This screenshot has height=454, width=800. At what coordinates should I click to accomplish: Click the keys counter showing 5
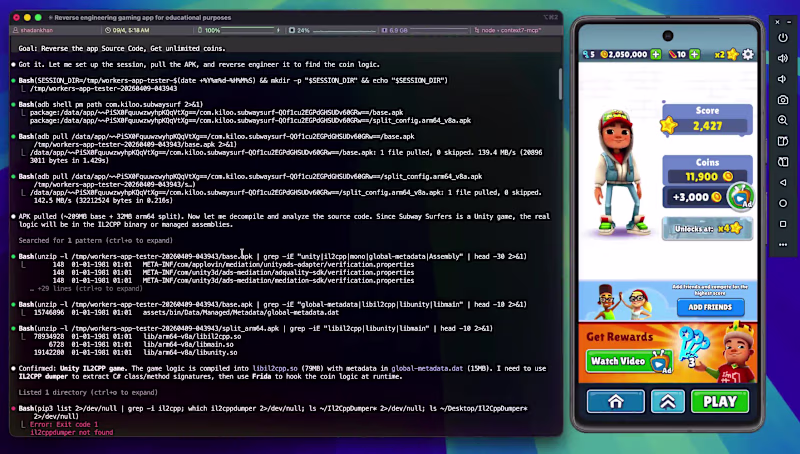click(589, 54)
